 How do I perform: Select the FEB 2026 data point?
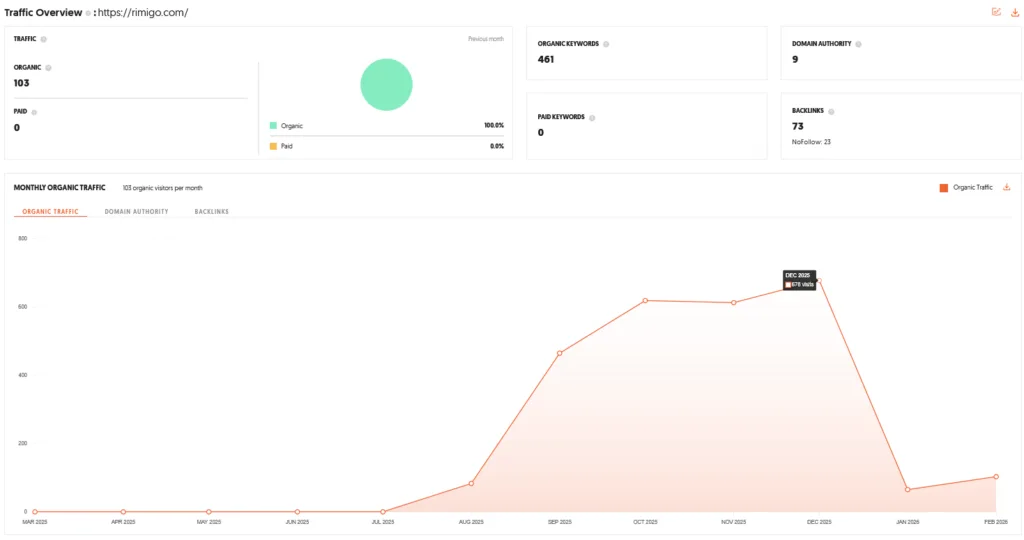click(x=996, y=477)
